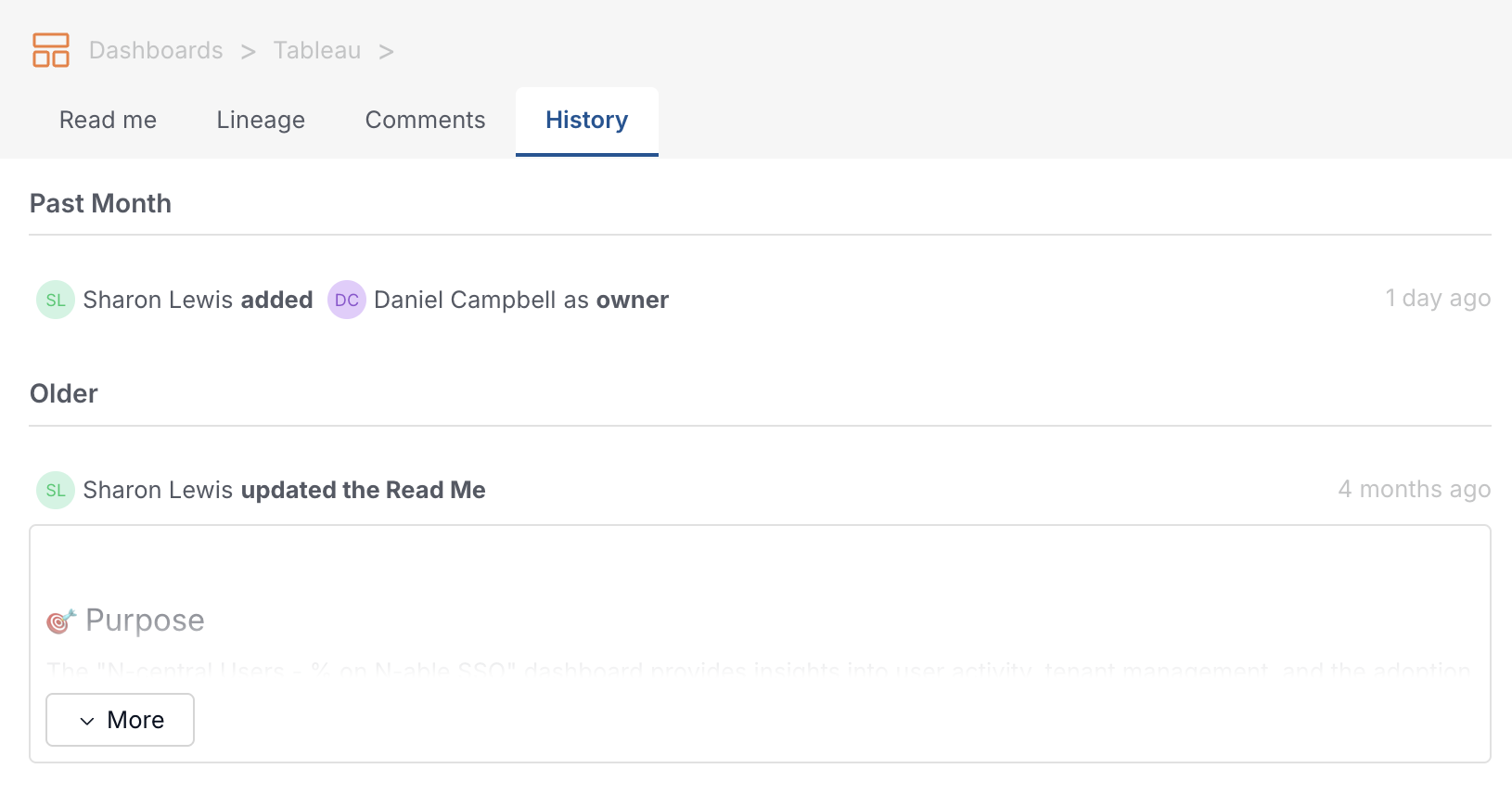Click Daniel Campbell's DC avatar
This screenshot has width=1512, height=807.
347,300
